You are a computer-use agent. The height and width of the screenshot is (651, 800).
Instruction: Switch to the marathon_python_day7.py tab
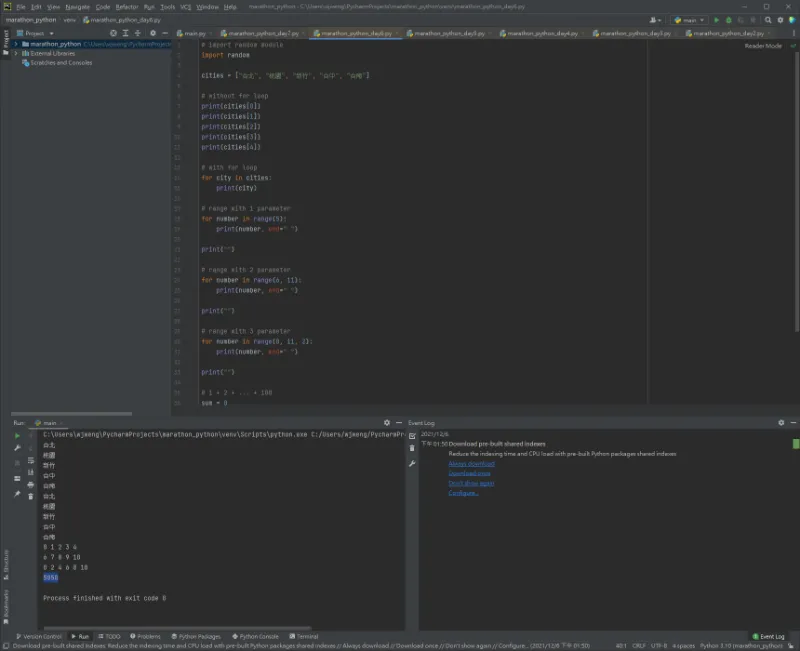point(263,33)
